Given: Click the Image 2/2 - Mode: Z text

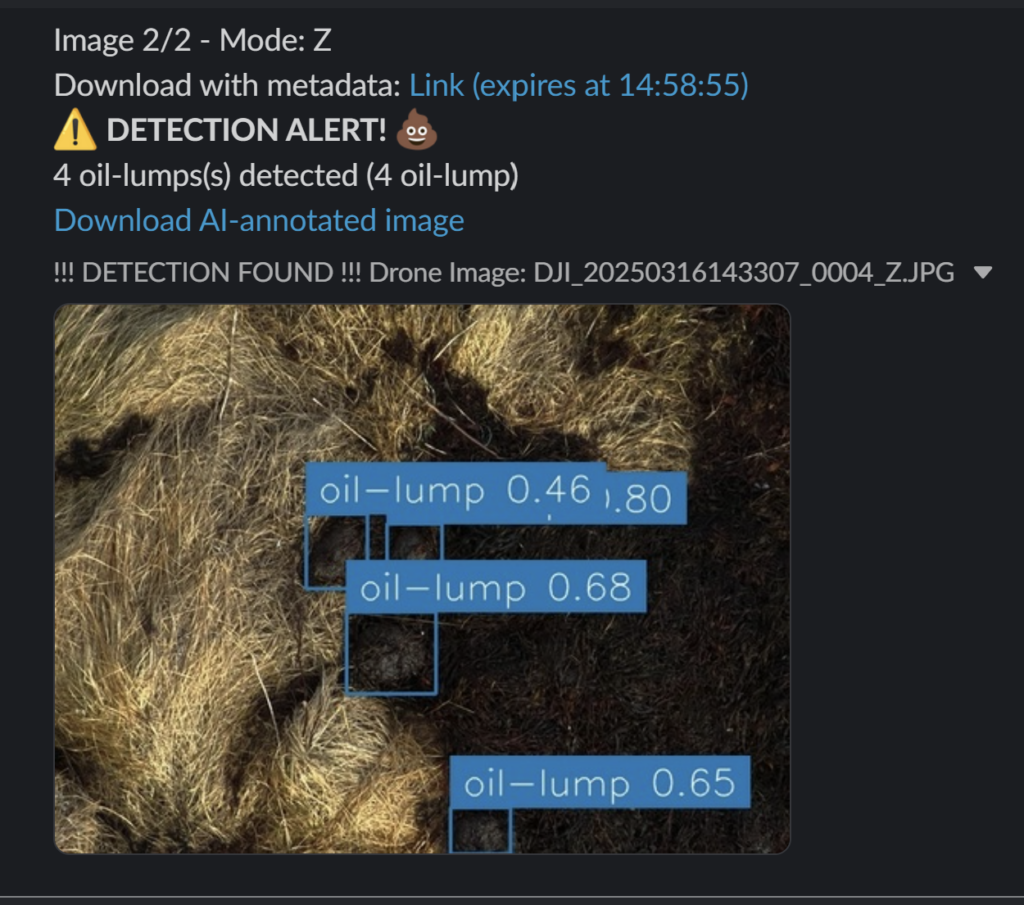Looking at the screenshot, I should [x=193, y=40].
